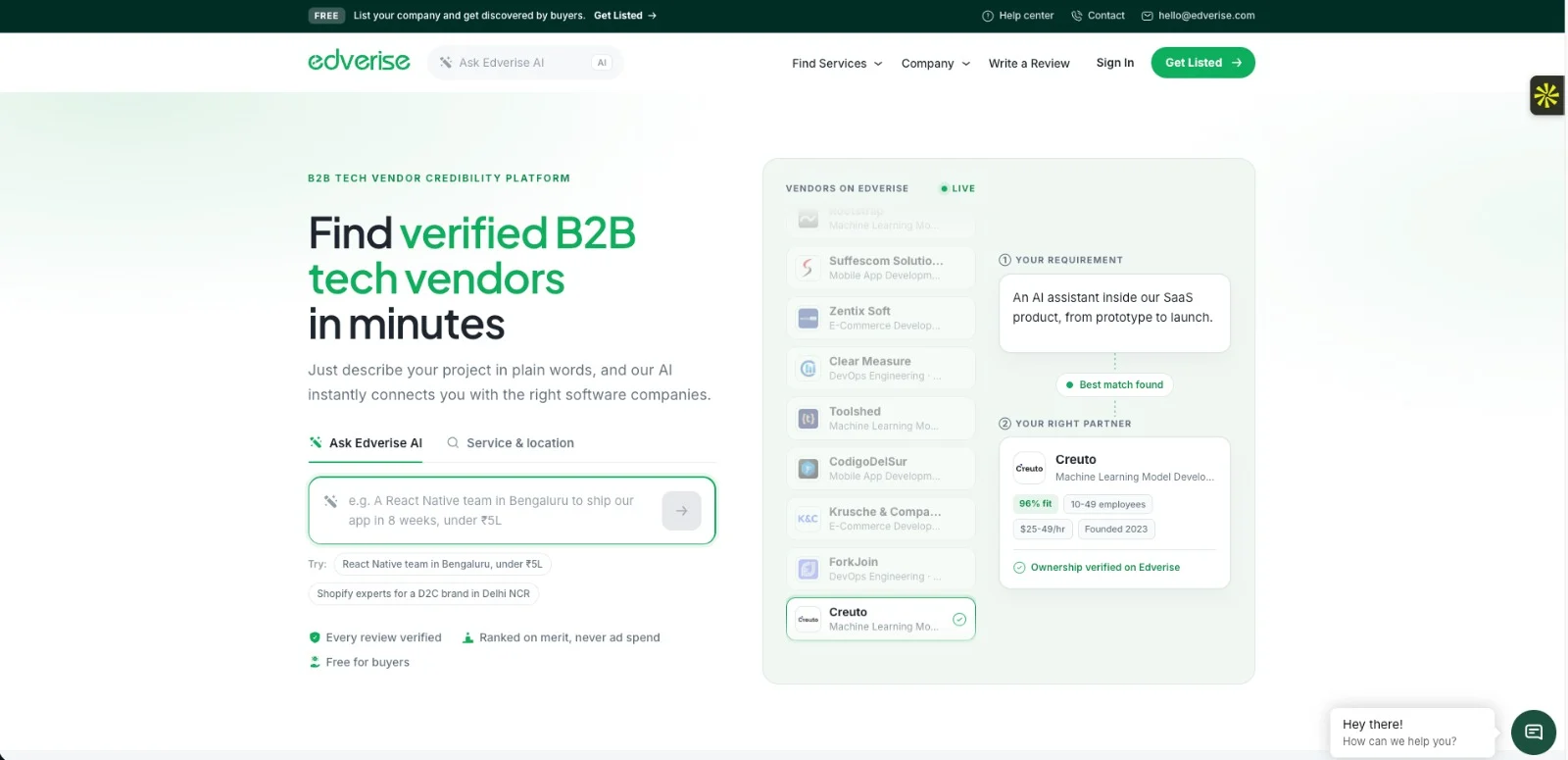This screenshot has height=760, width=1568.
Task: Click the FREE badge in top banner
Action: click(x=326, y=16)
